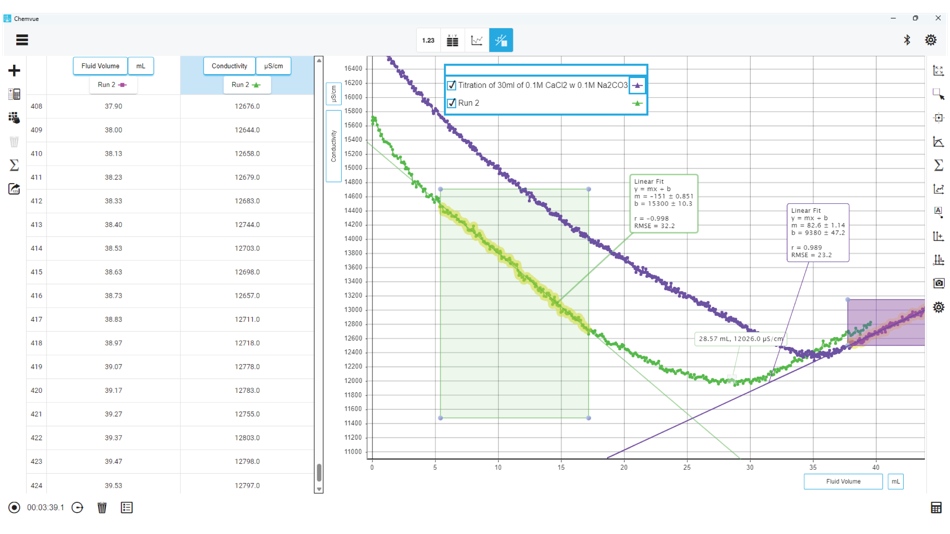Open the Conductivity column header selector
The width and height of the screenshot is (950, 534).
229,66
